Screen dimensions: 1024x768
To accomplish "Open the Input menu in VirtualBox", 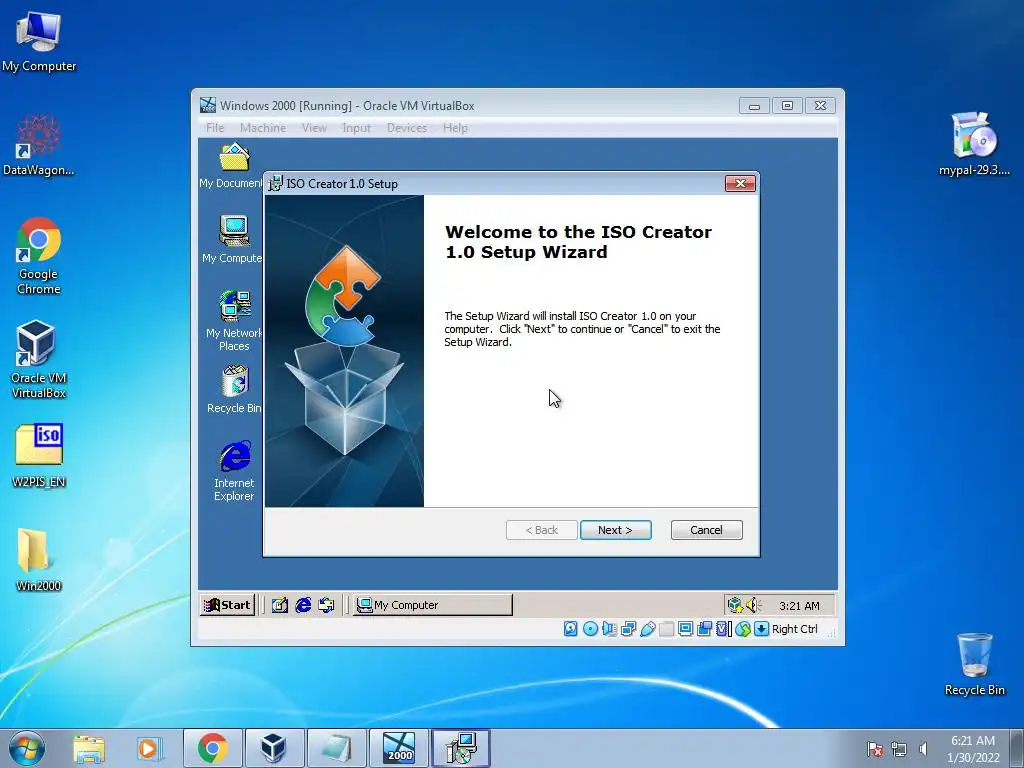I will (x=356, y=128).
